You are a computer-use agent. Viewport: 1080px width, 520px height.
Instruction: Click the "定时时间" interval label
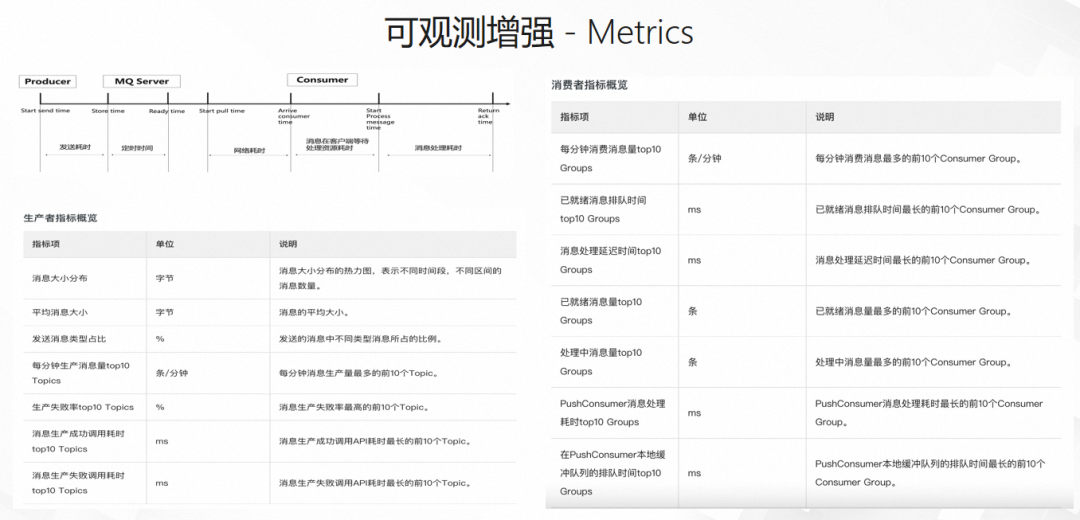click(139, 148)
